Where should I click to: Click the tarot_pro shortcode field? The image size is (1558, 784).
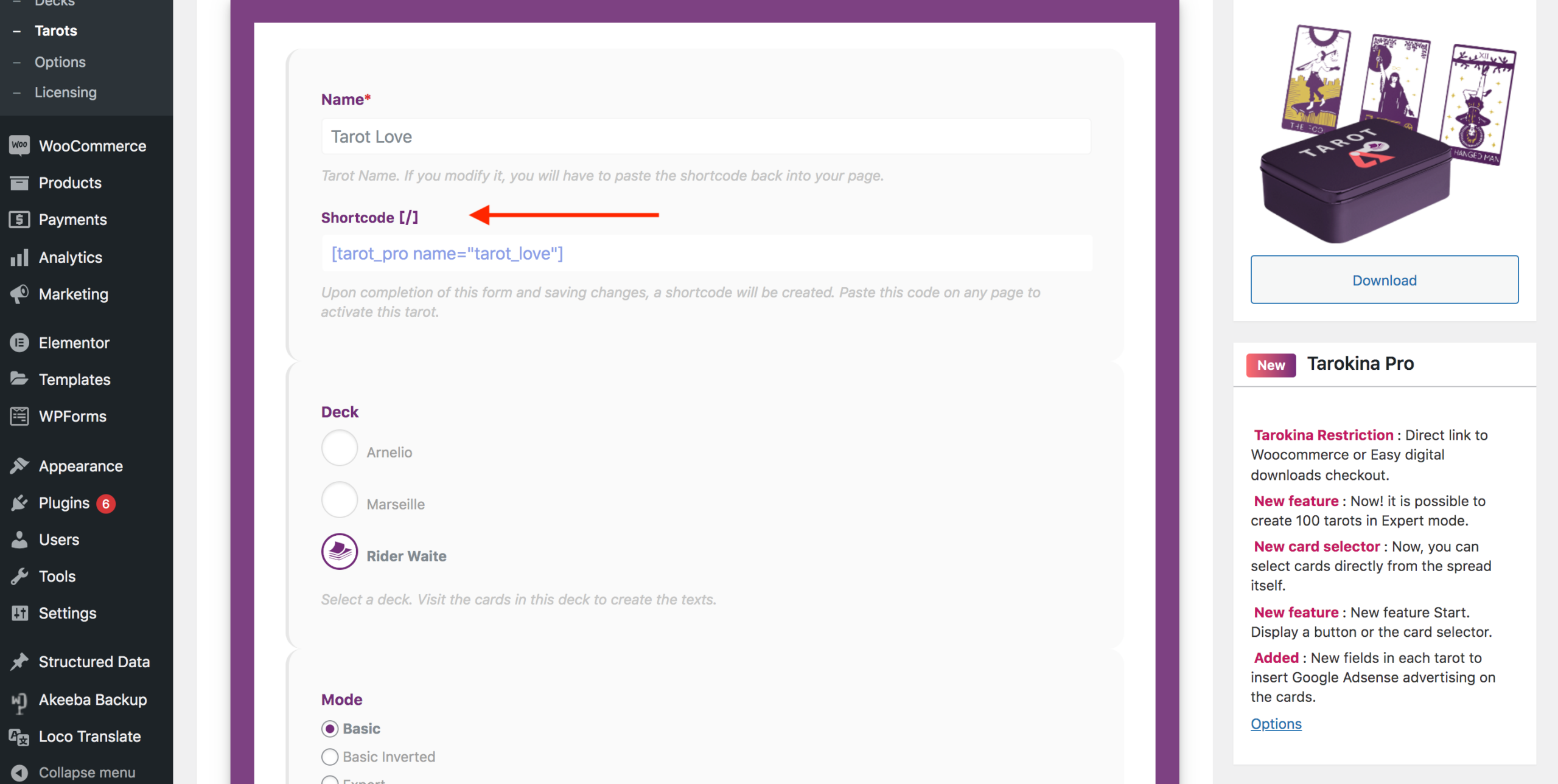[706, 253]
